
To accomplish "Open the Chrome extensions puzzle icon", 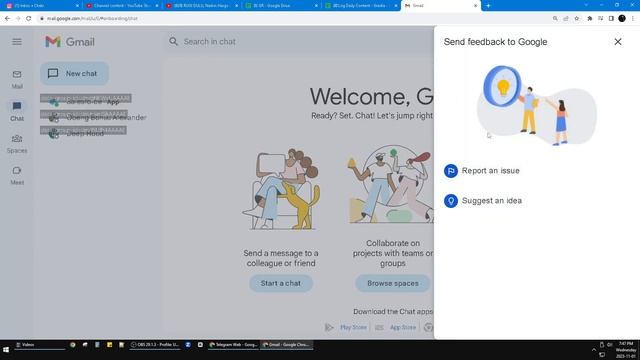I will coord(589,18).
